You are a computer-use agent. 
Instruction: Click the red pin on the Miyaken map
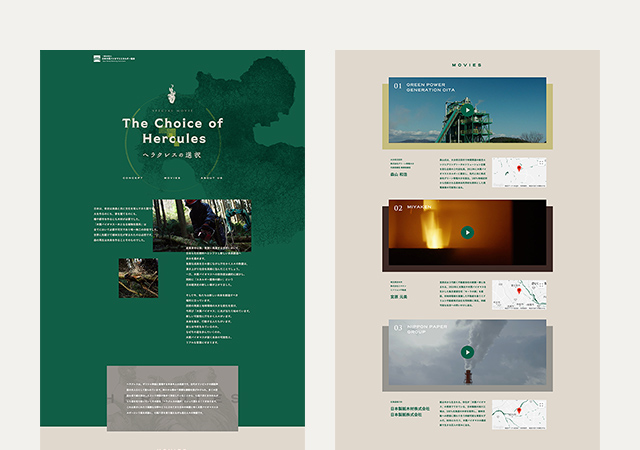519,291
